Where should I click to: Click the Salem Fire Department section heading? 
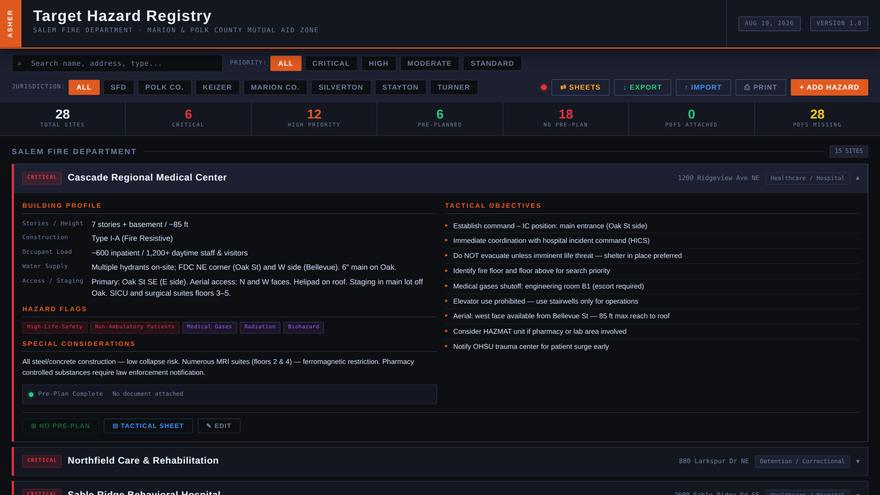pos(74,152)
